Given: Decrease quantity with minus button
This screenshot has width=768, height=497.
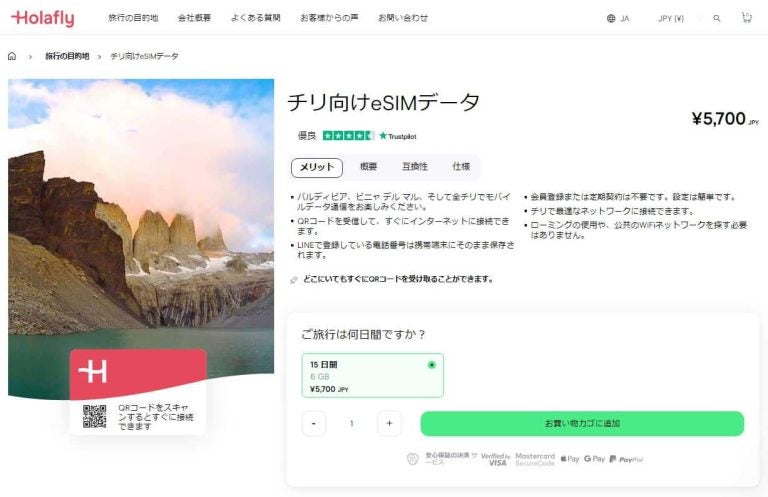Looking at the screenshot, I should pyautogui.click(x=314, y=424).
